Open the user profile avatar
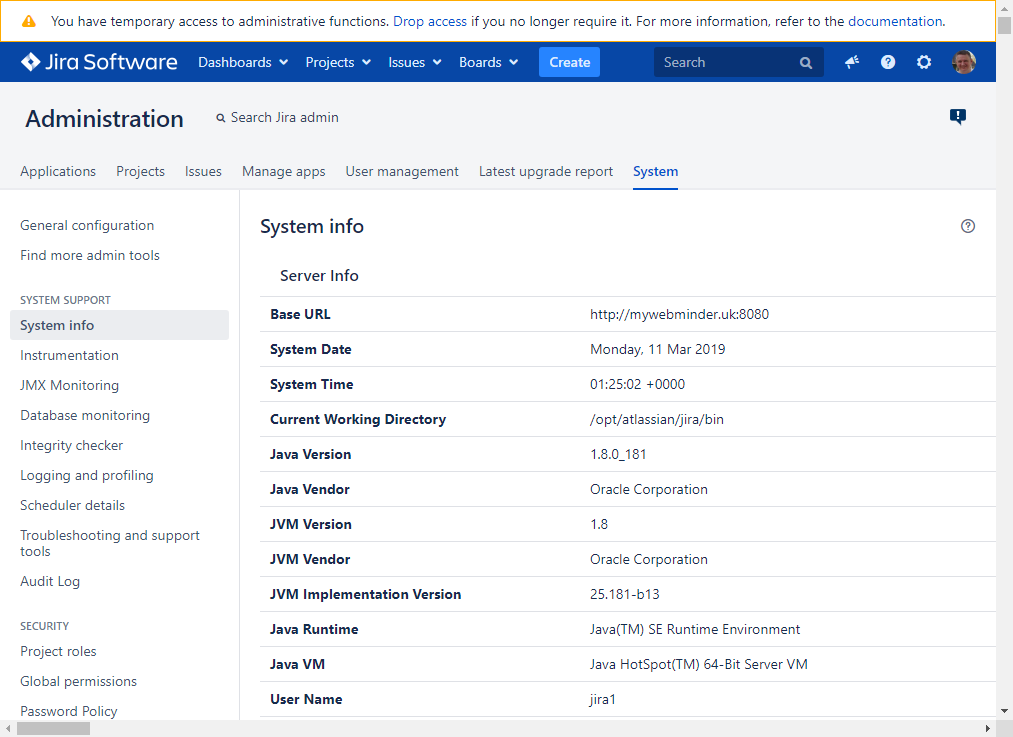 click(963, 62)
